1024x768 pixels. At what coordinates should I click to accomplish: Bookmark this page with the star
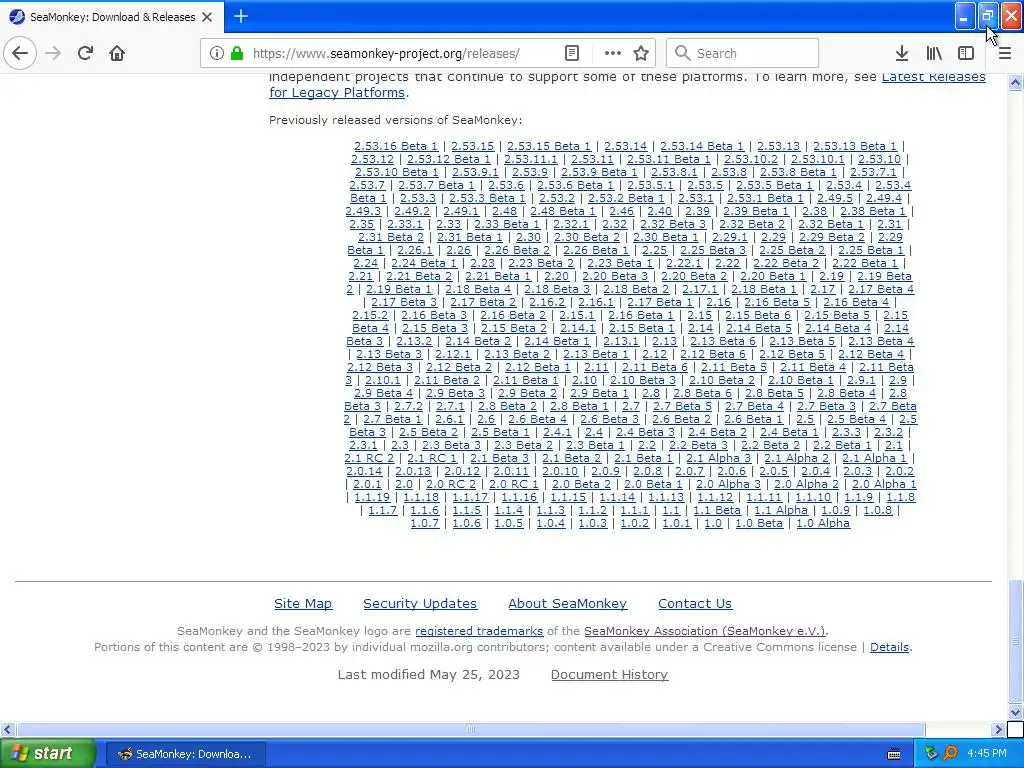click(641, 53)
